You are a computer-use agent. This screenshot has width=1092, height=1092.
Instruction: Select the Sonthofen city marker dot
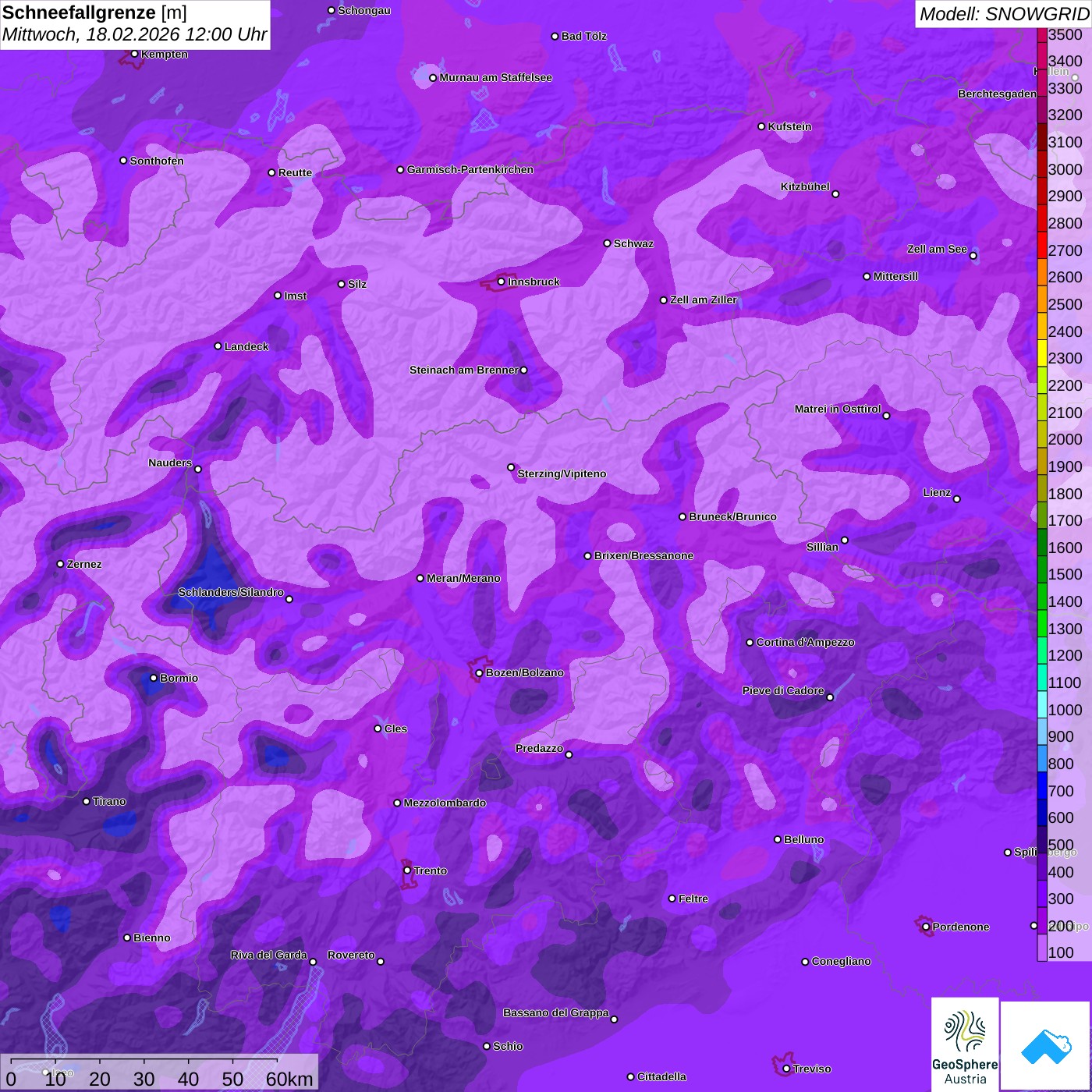coord(123,161)
